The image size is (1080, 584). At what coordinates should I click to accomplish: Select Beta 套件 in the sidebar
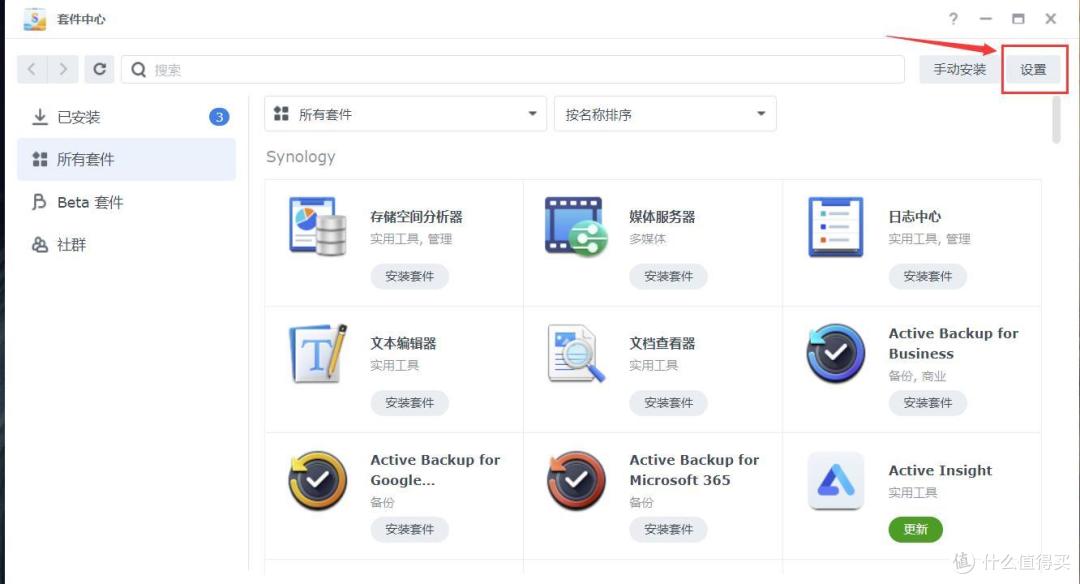[127, 202]
